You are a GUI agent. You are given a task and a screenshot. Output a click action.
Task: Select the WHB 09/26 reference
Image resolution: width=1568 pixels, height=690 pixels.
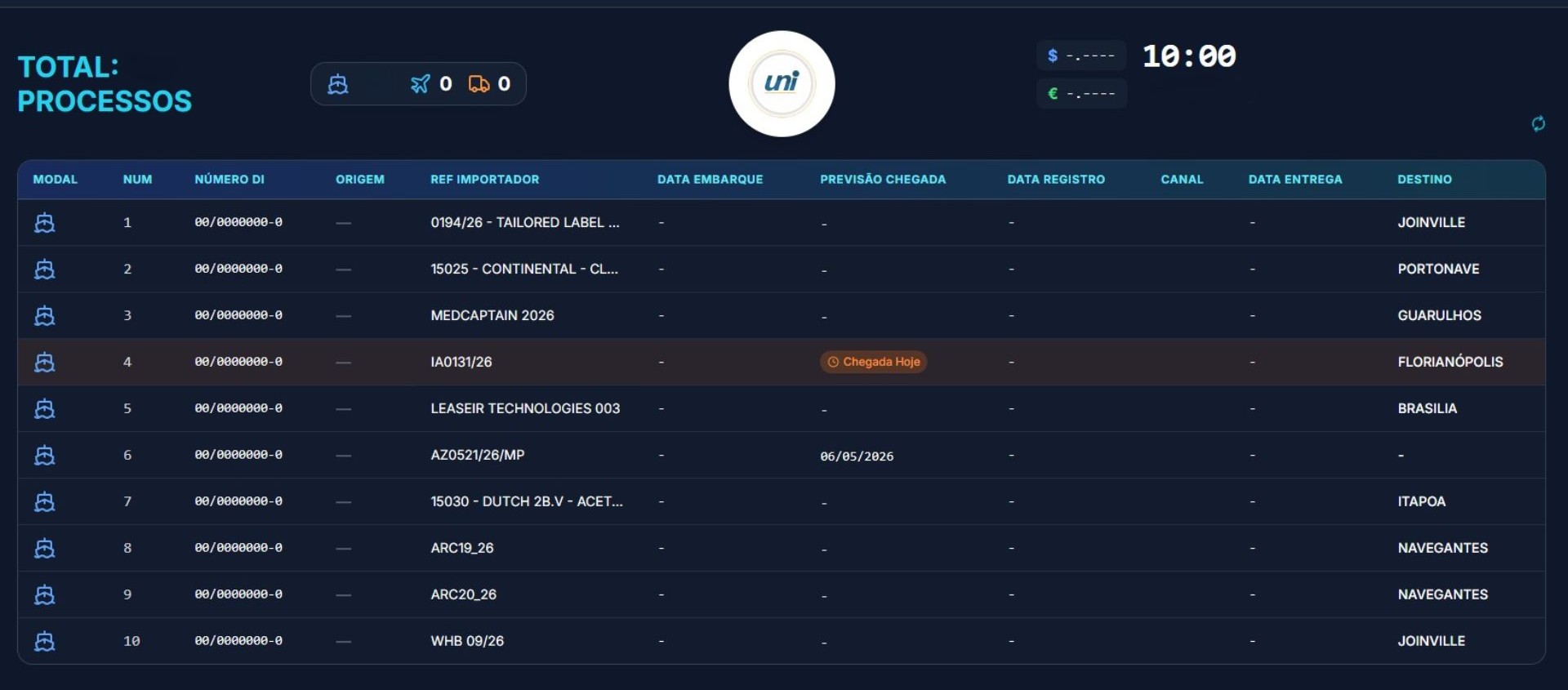point(467,641)
